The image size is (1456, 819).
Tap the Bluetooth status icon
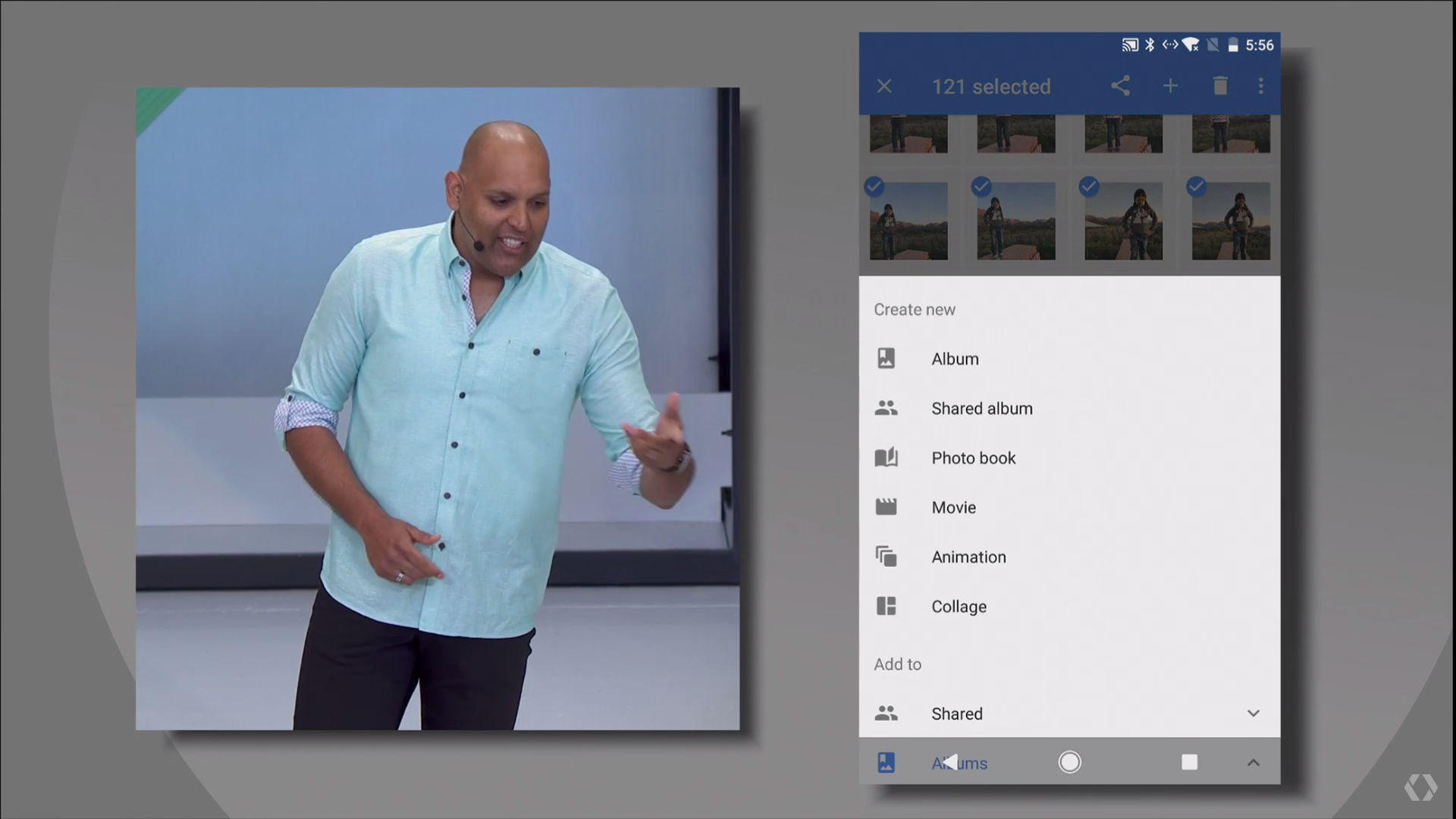point(1150,45)
